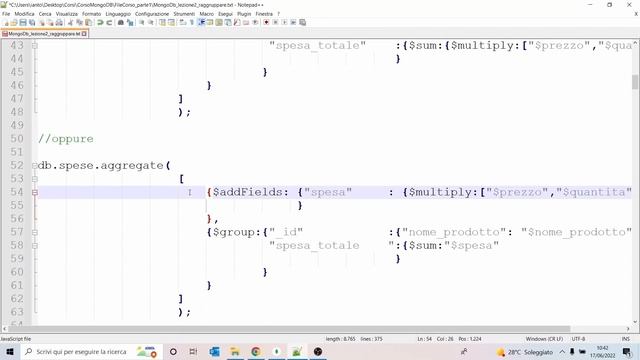Image resolution: width=640 pixels, height=360 pixels.
Task: Cut selection using the scissors icon
Action: click(x=70, y=23)
